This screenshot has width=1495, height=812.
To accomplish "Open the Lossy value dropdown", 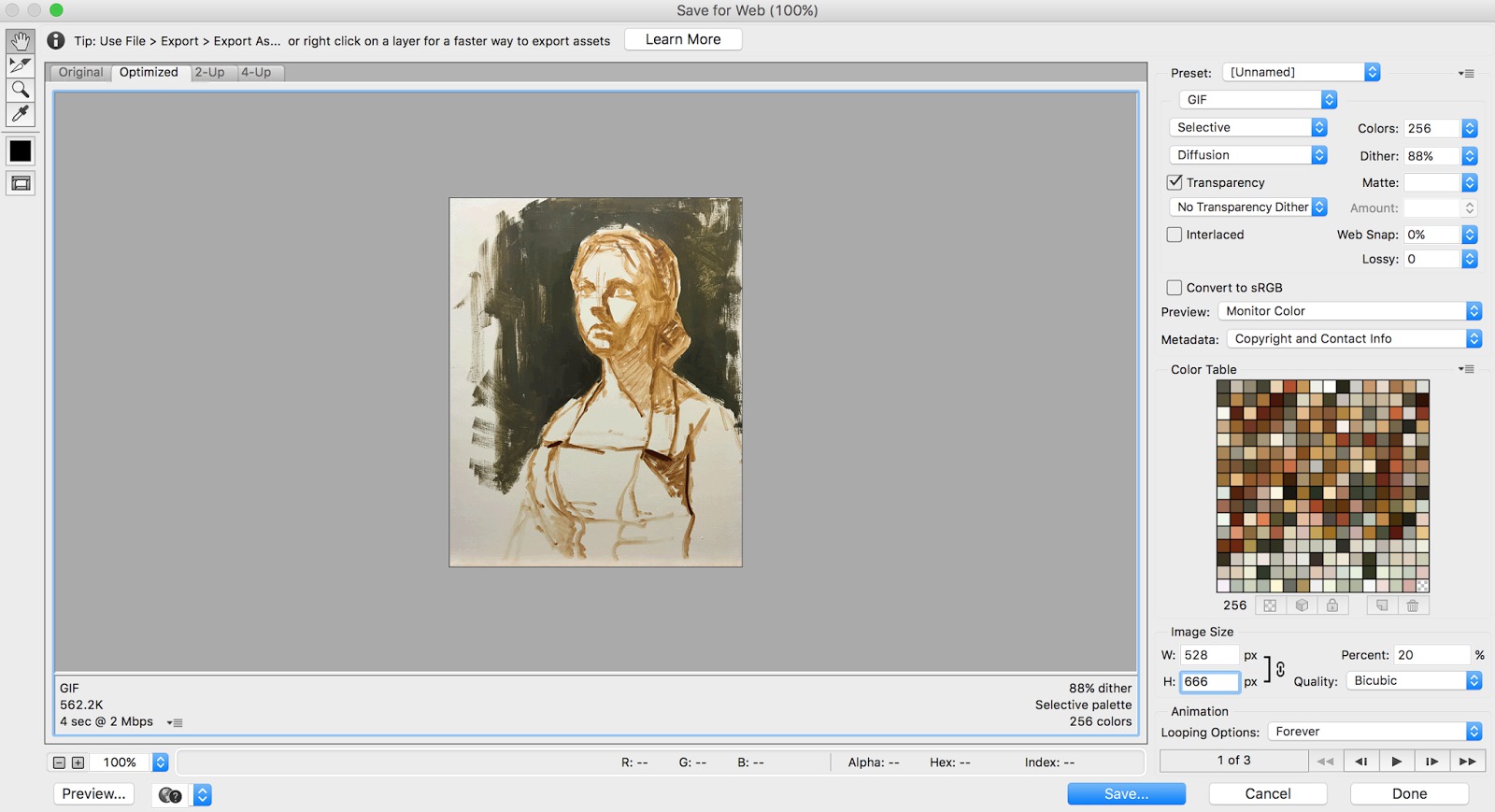I will coord(1470,259).
